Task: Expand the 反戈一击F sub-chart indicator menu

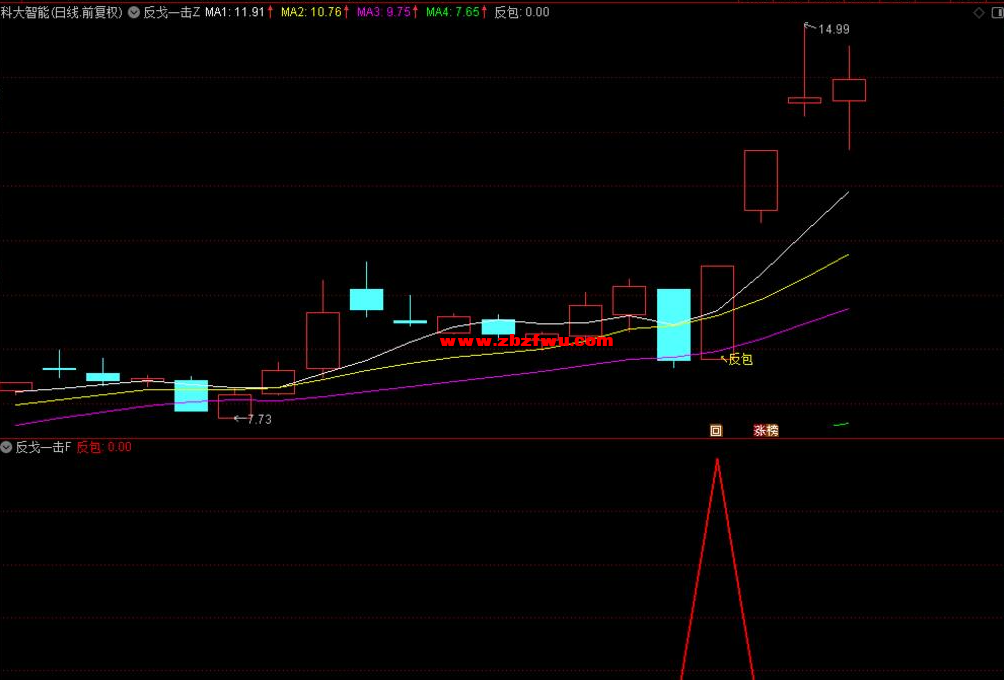Action: (x=7, y=447)
